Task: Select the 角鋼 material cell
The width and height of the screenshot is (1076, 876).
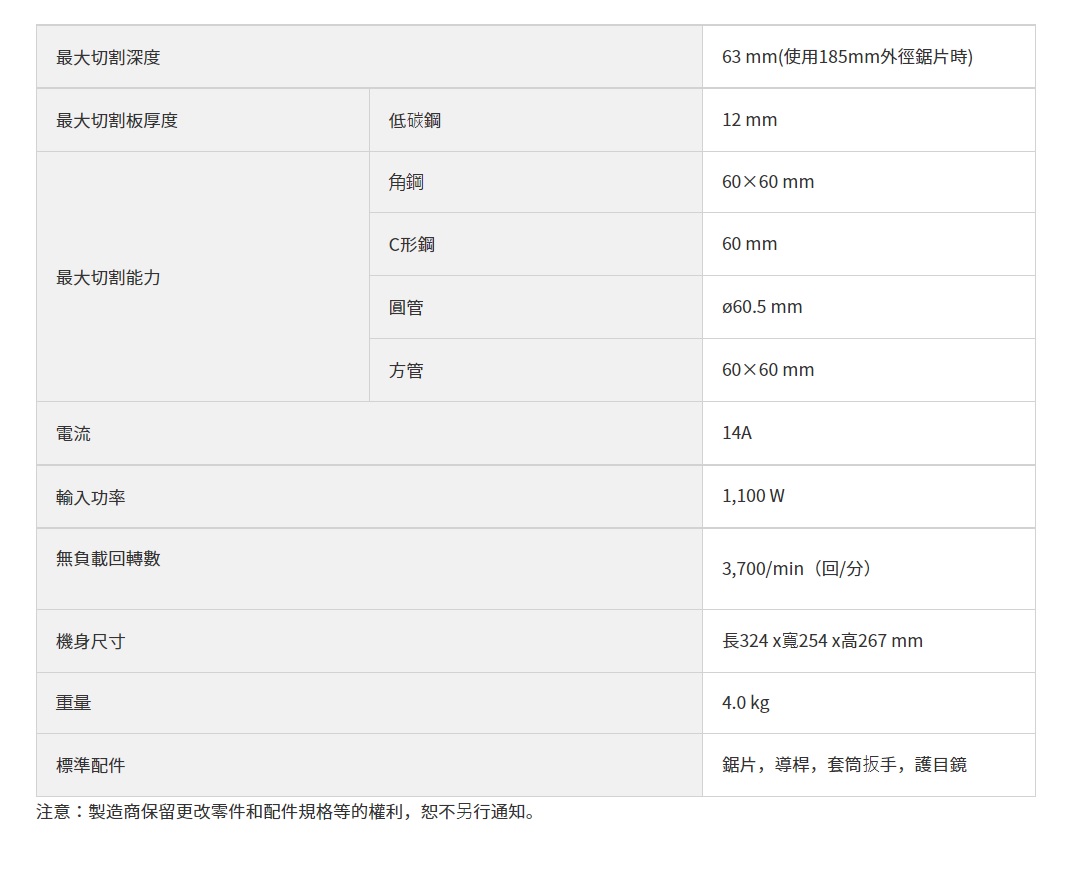Action: (x=406, y=182)
